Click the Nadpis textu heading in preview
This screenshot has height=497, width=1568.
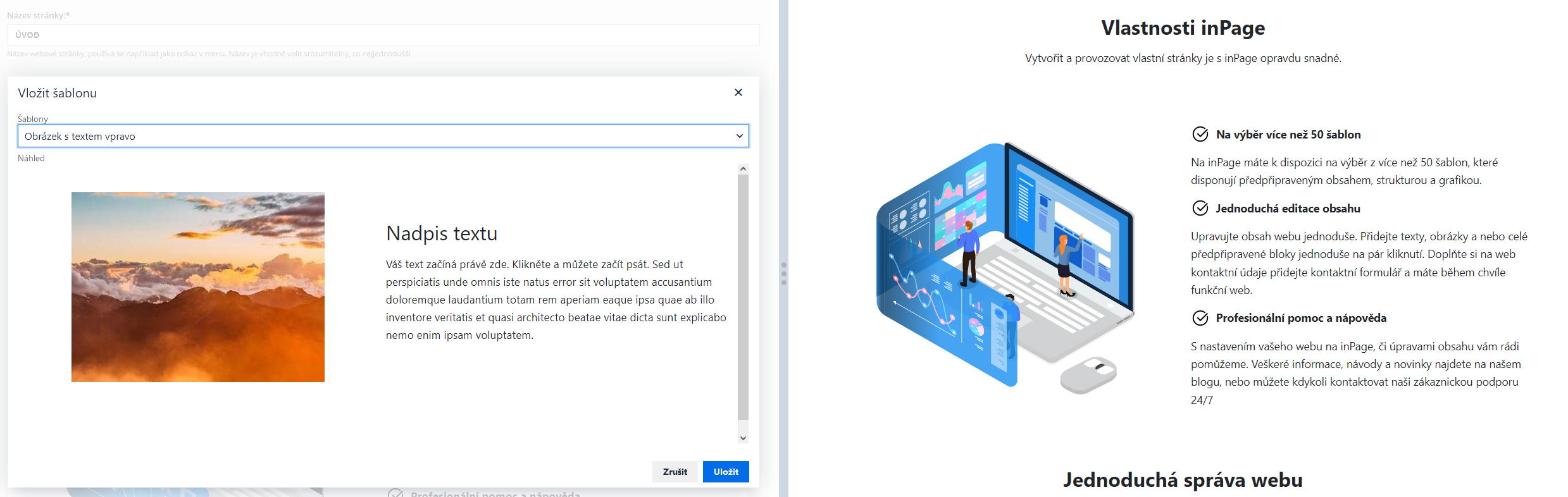click(x=441, y=233)
